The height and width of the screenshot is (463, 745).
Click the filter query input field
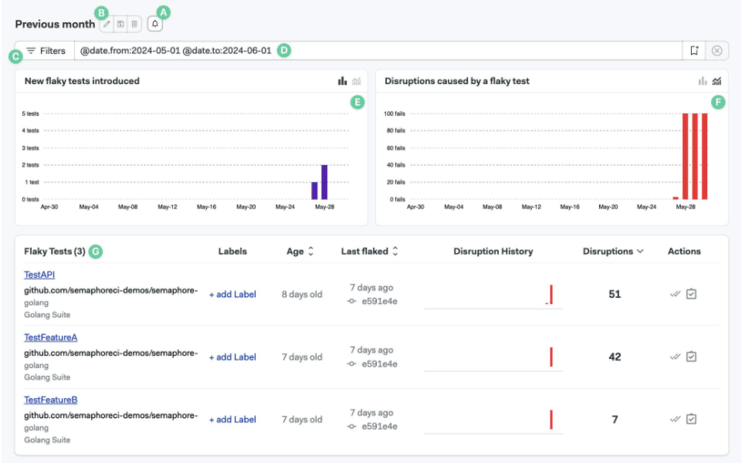pyautogui.click(x=378, y=51)
